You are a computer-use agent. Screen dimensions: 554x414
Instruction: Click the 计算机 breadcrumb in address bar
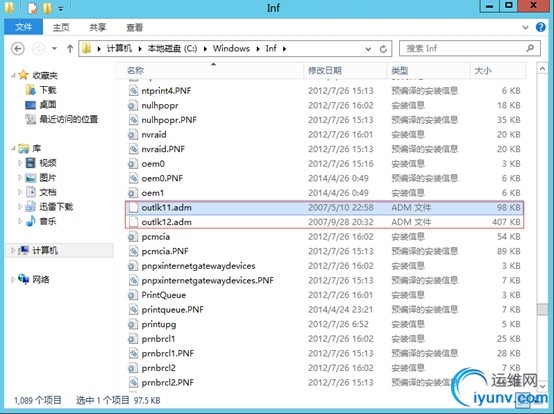point(119,48)
